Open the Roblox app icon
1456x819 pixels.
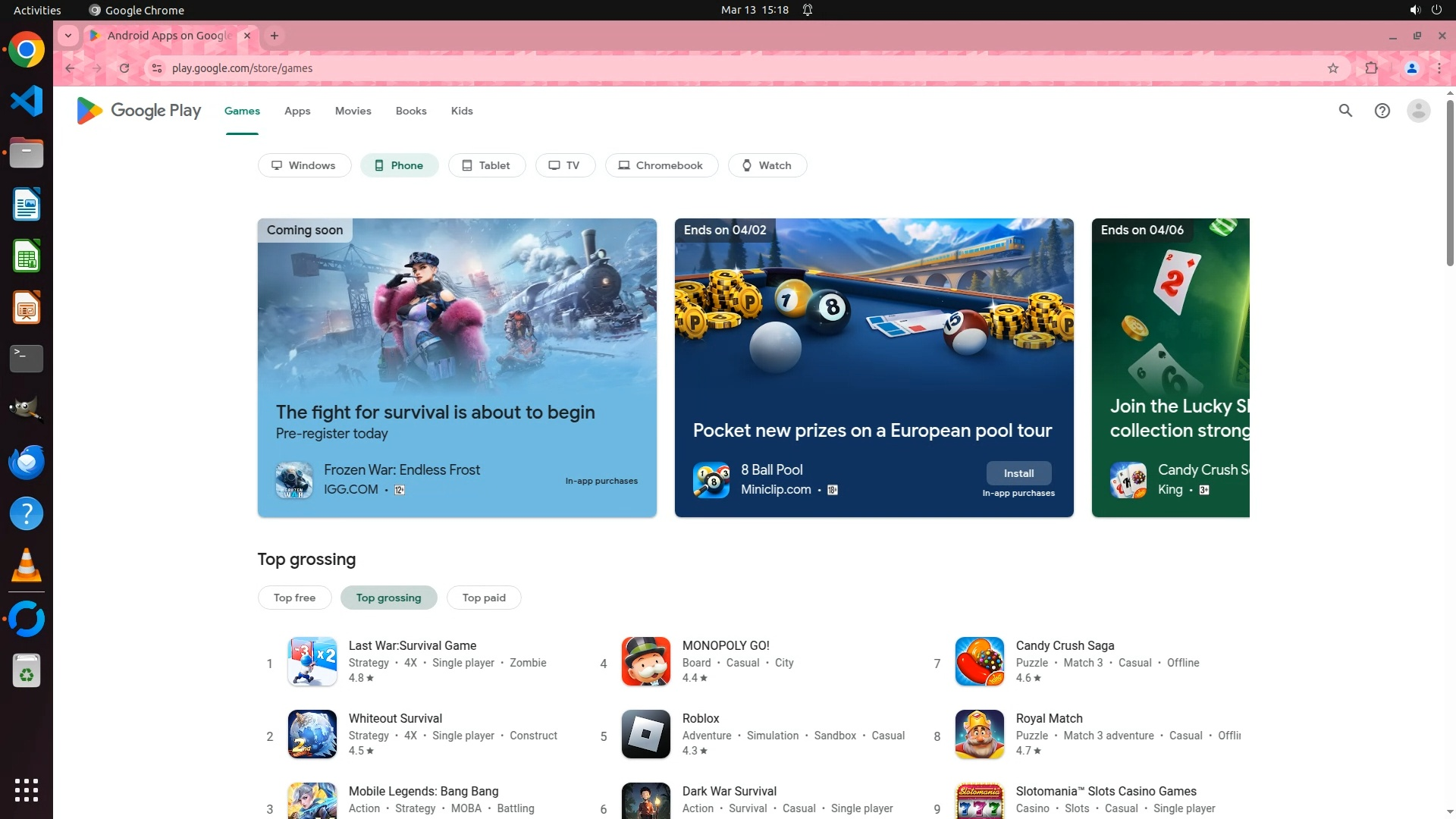645,734
